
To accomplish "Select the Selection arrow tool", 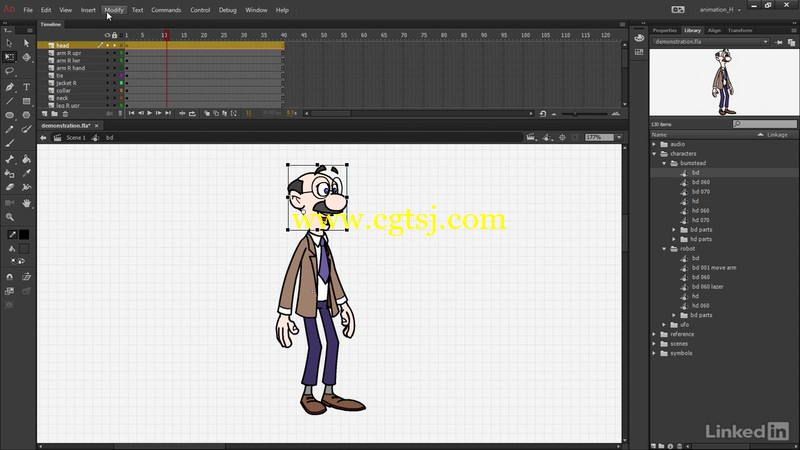I will pyautogui.click(x=9, y=43).
